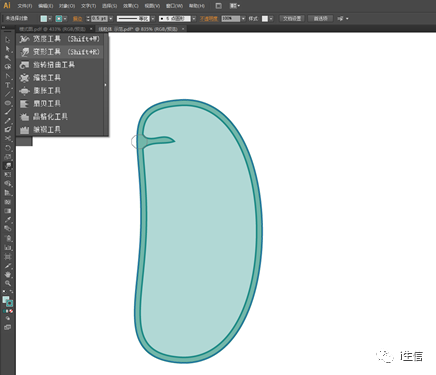The height and width of the screenshot is (375, 436).
Task: Click the orange Opacity link
Action: pyautogui.click(x=209, y=19)
